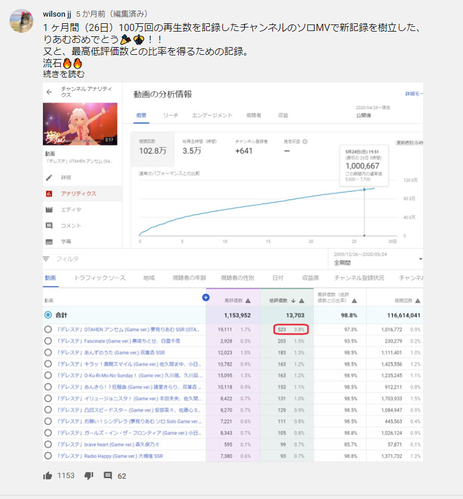Select the チャンネル登録状況 tab

click(359, 278)
